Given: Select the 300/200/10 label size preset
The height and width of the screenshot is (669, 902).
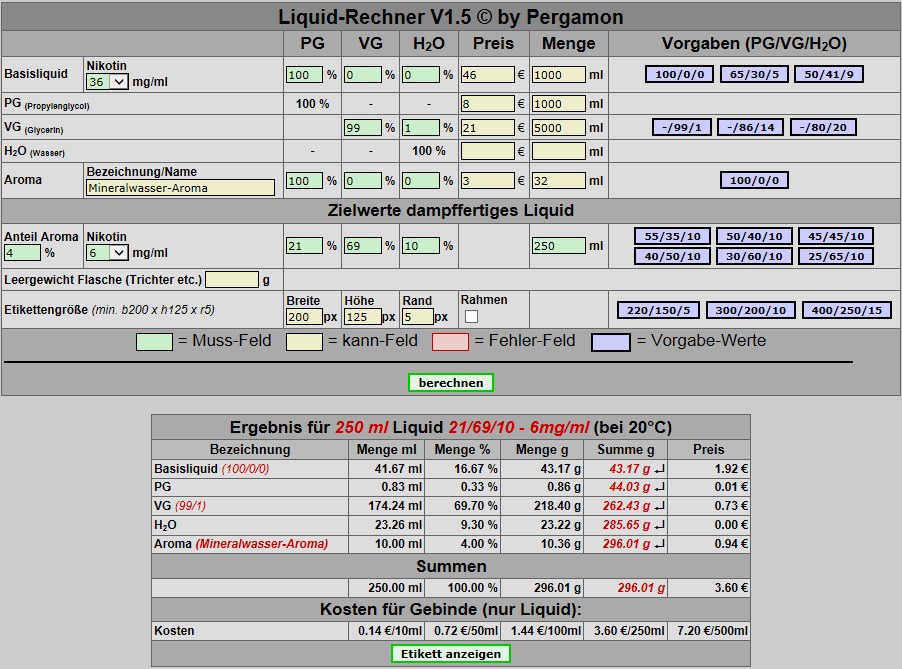Looking at the screenshot, I should 750,310.
